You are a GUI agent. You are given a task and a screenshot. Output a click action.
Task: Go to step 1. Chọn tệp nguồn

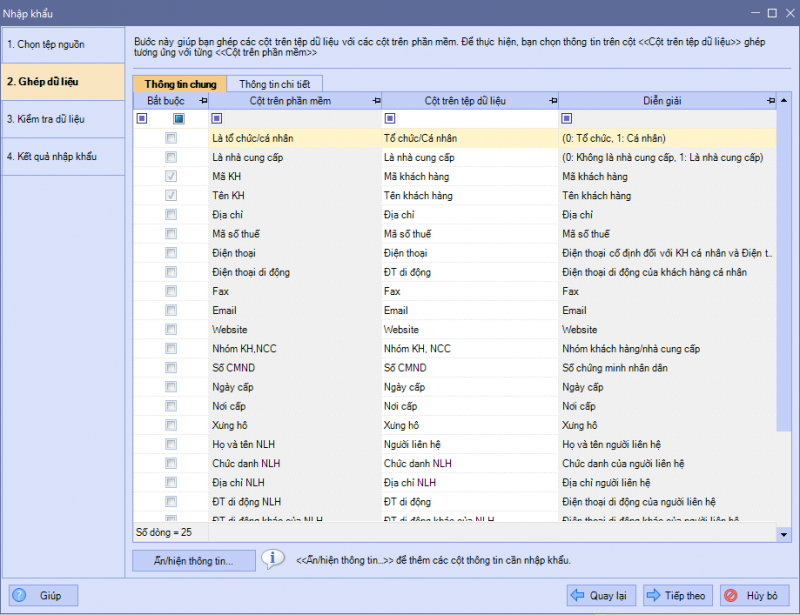[x=66, y=45]
